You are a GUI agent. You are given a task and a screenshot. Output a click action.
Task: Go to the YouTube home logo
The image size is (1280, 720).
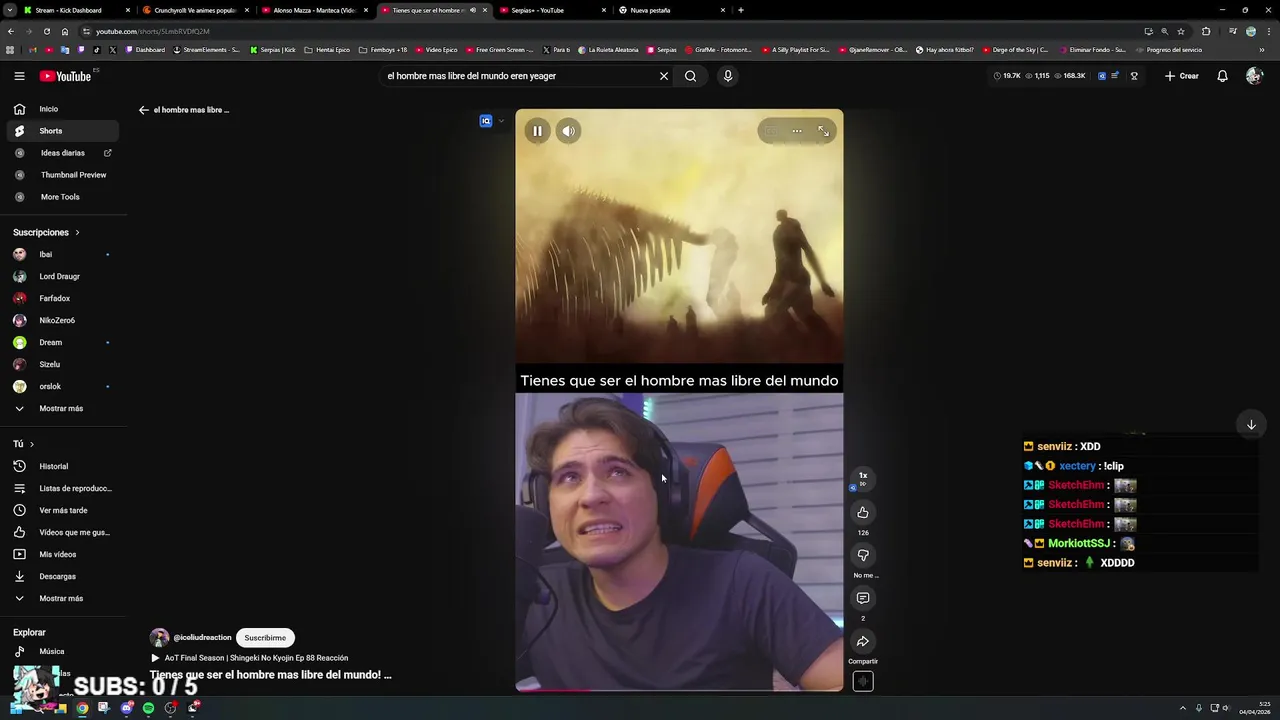click(x=65, y=76)
